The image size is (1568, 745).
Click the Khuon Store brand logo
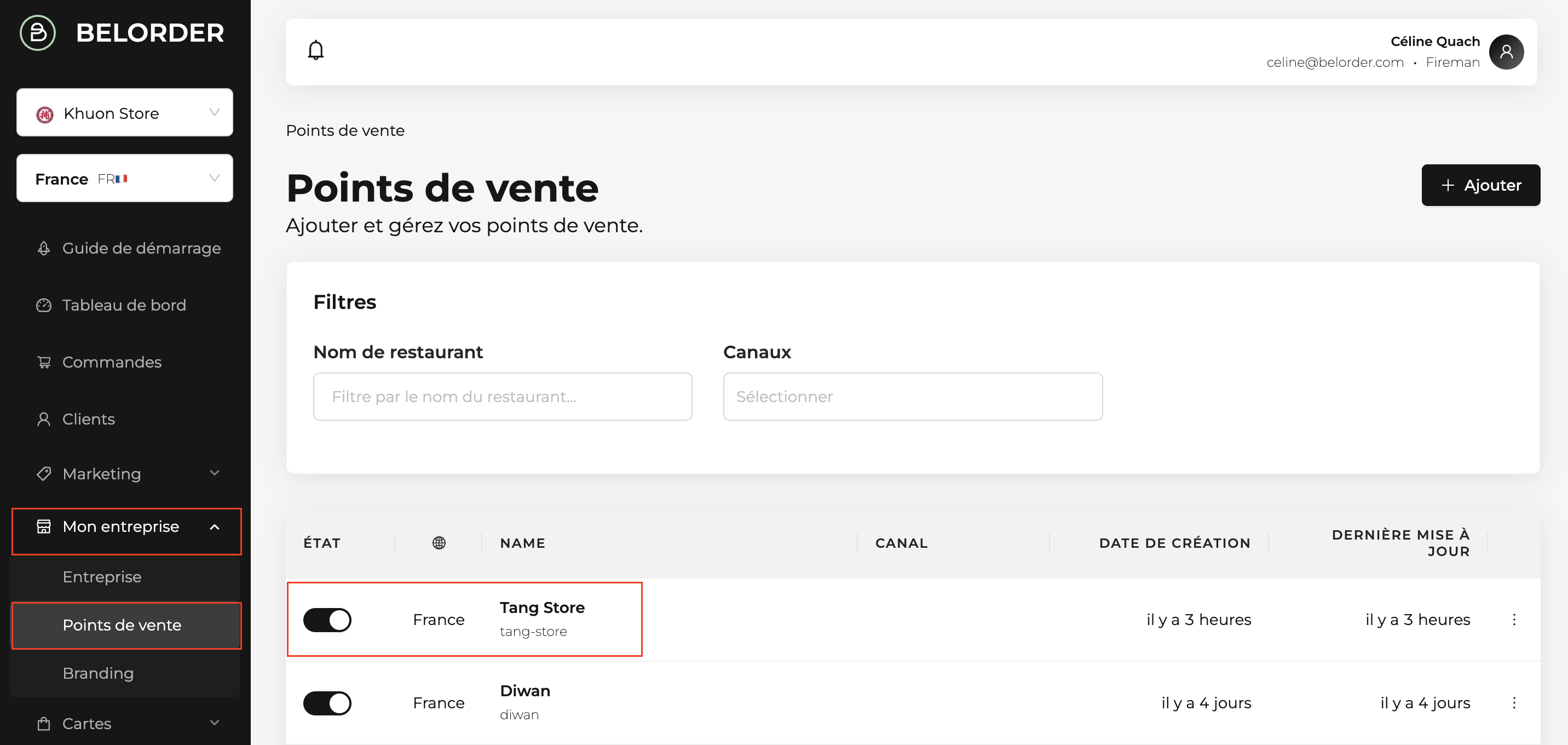tap(44, 114)
